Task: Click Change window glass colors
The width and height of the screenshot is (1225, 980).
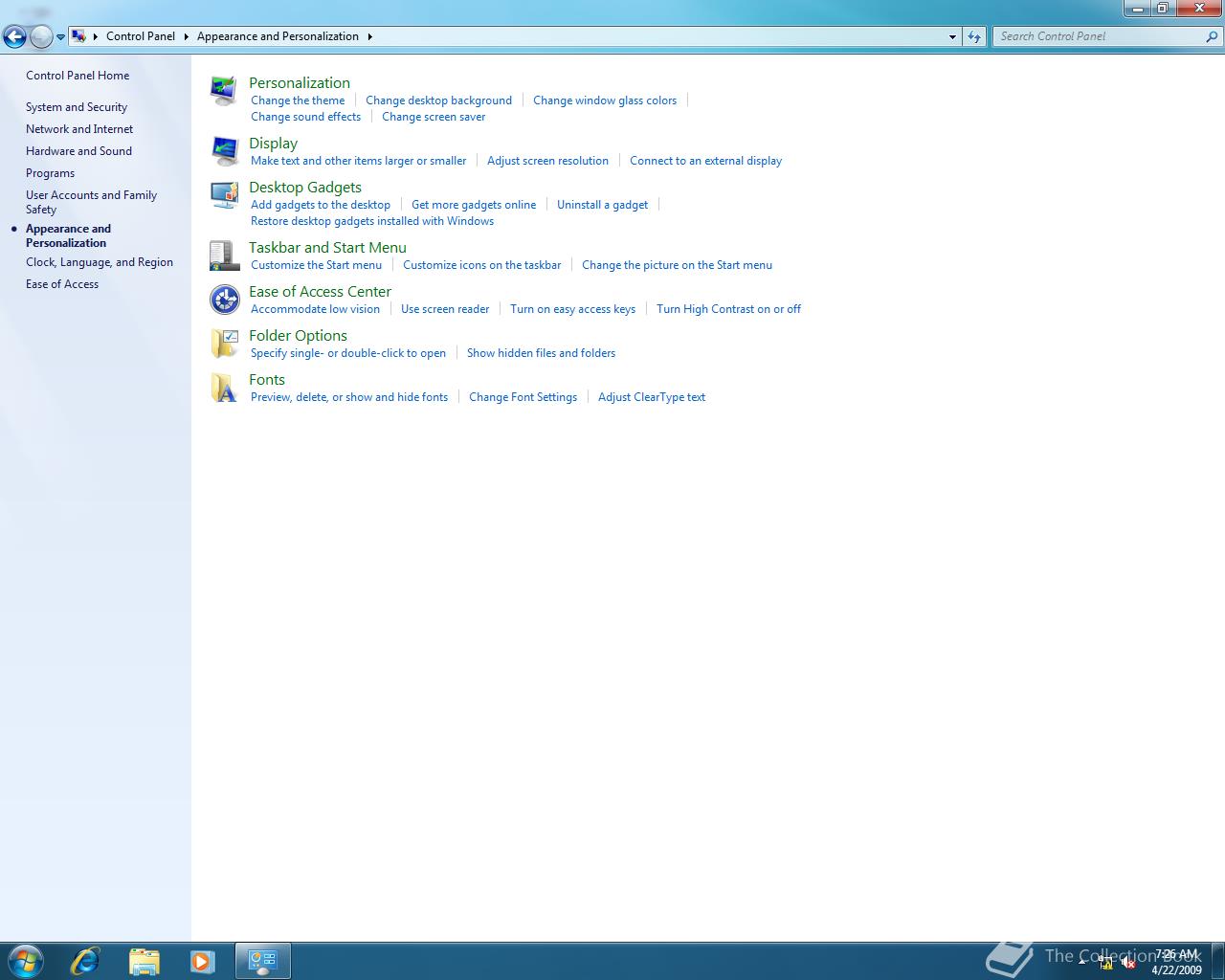Action: click(x=605, y=100)
